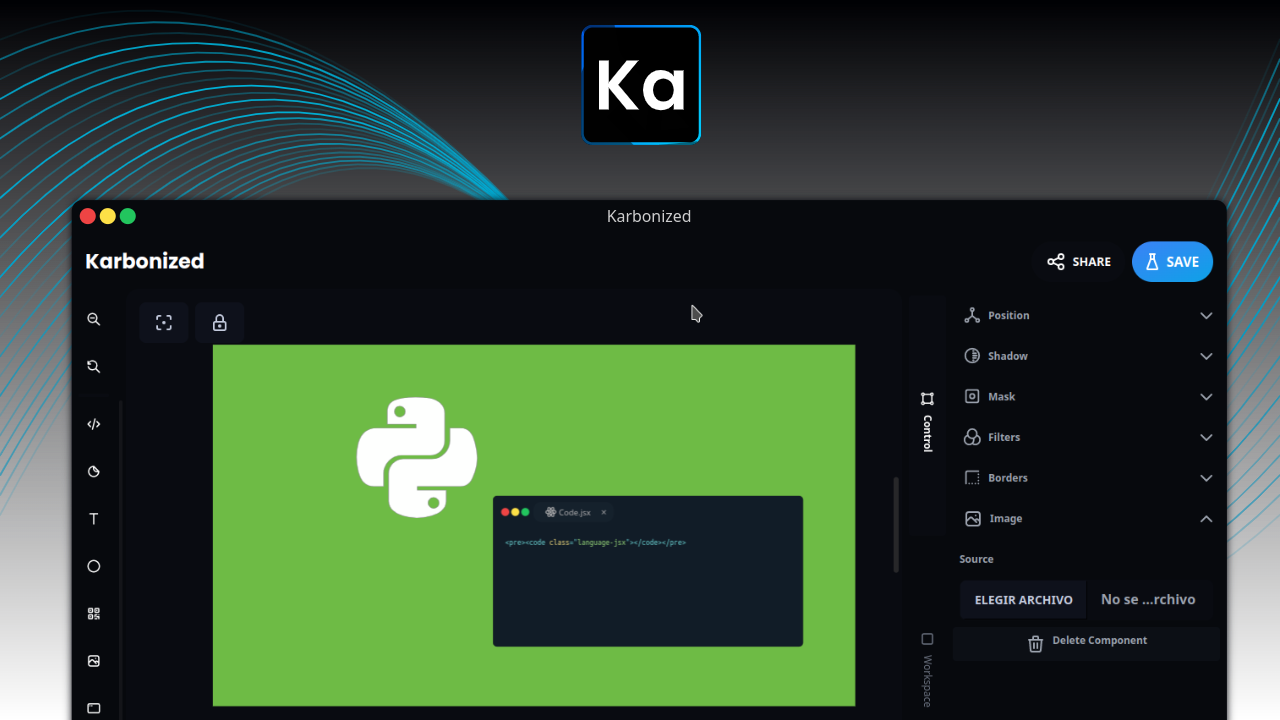
Task: Click the Shadow half-circle icon
Action: point(972,356)
